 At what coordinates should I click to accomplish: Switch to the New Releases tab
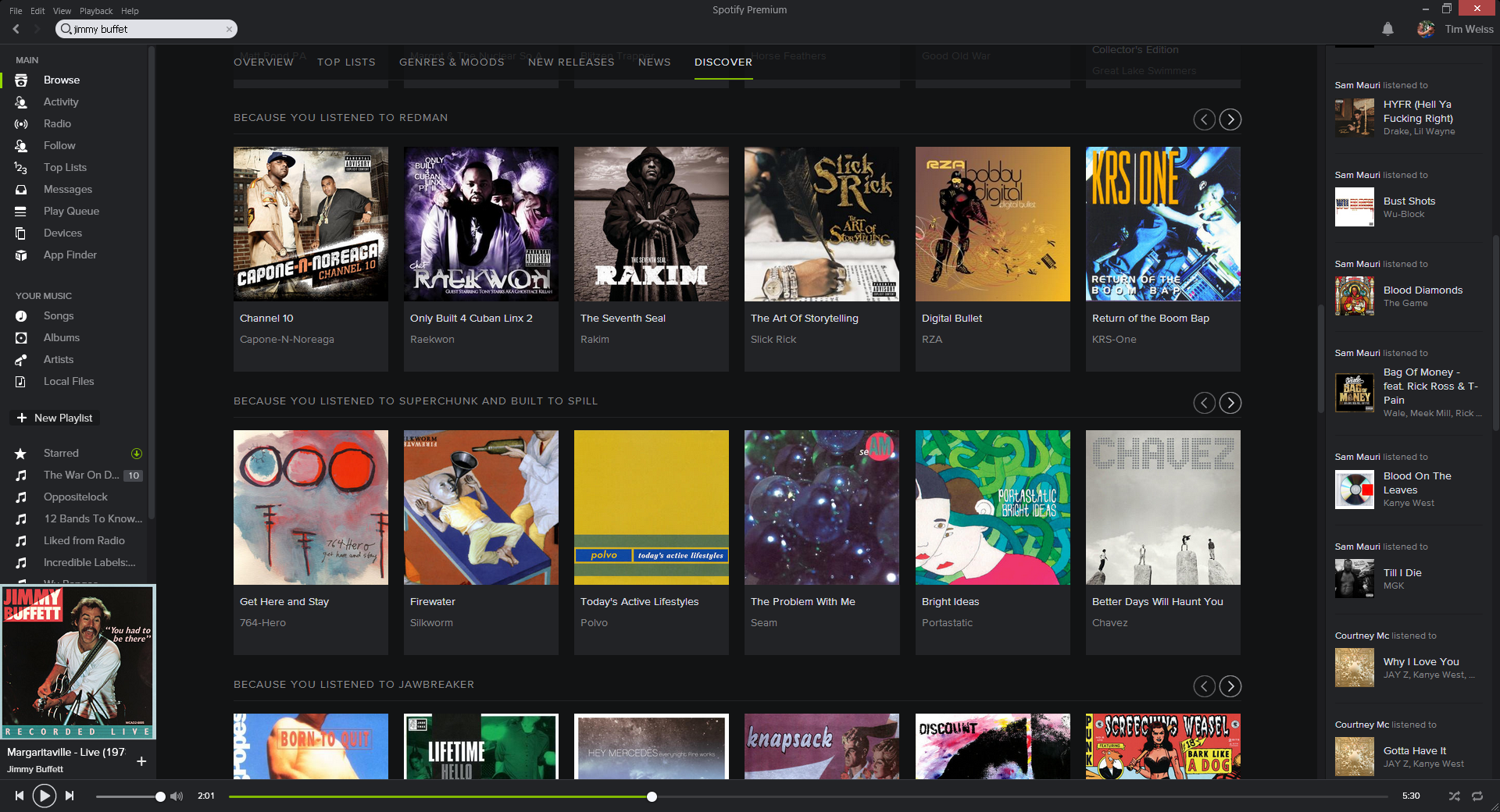(x=571, y=62)
